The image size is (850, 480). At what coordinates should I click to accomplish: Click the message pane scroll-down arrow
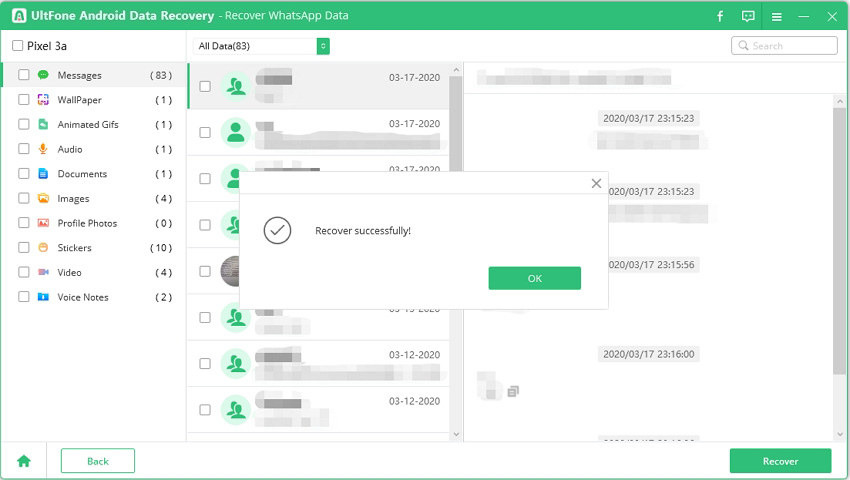(x=840, y=434)
